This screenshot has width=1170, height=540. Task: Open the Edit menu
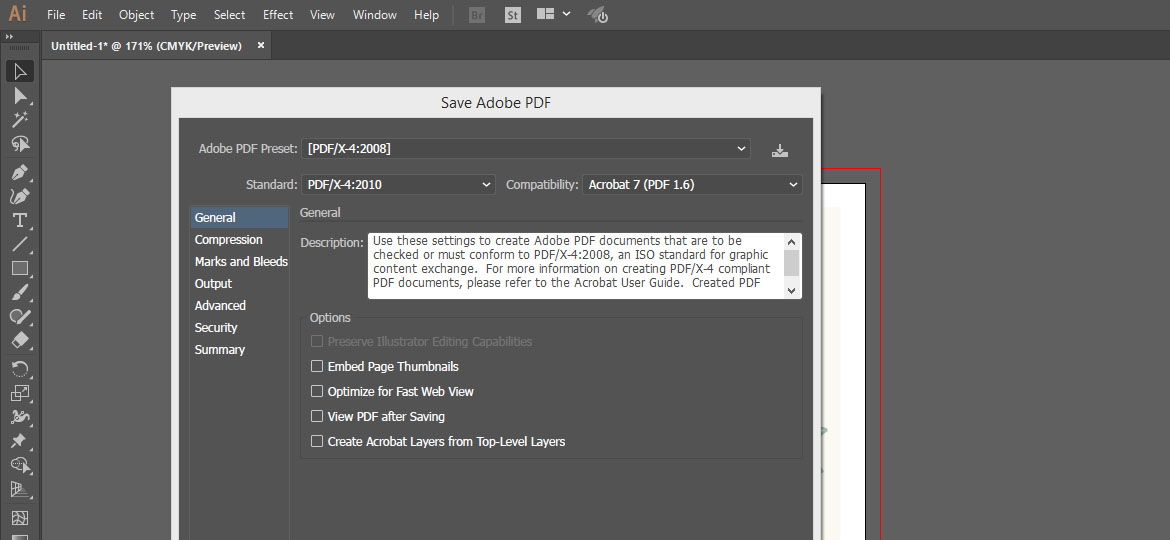93,15
